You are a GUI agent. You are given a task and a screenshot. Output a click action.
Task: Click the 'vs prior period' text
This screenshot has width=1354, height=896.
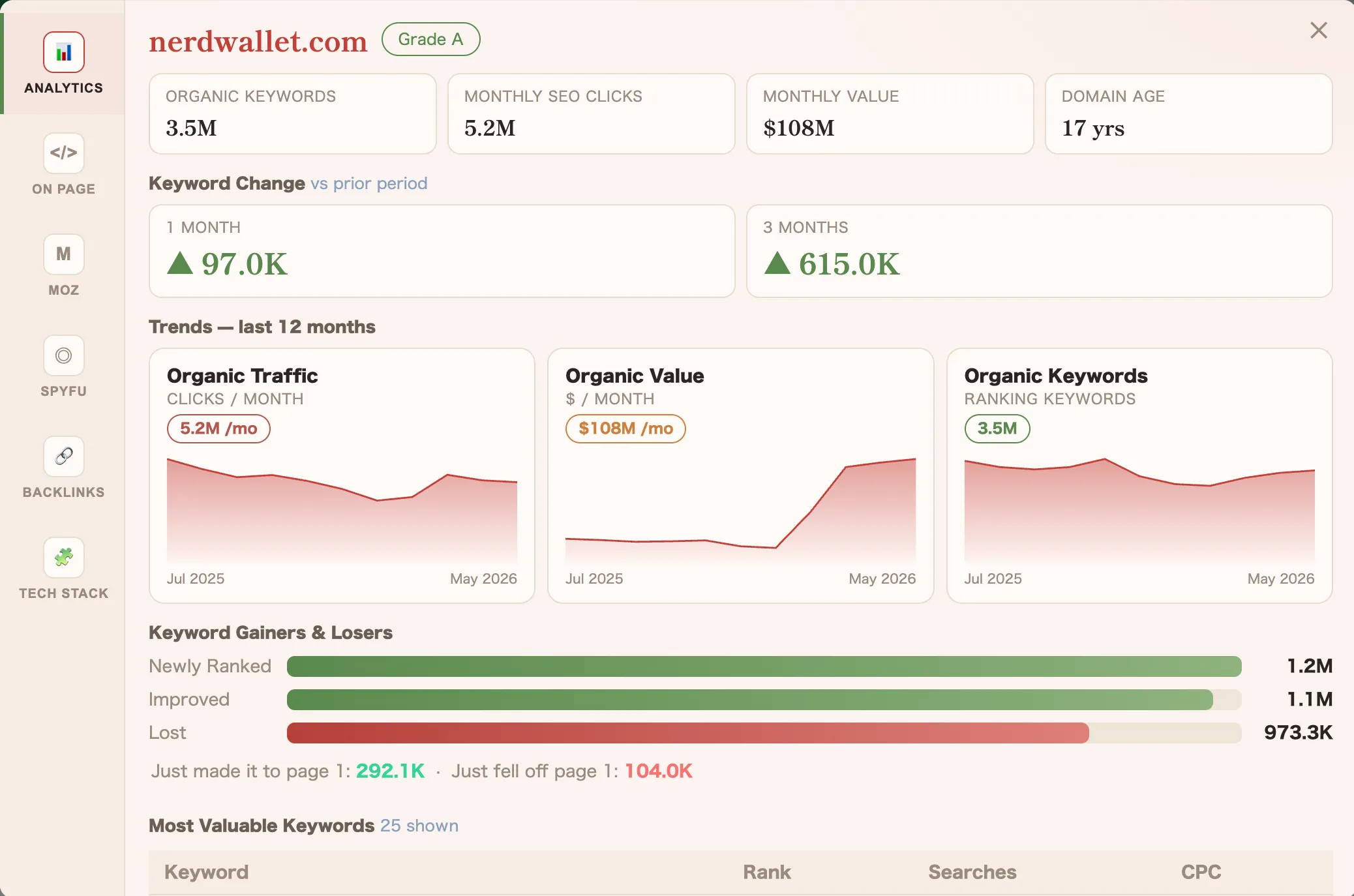369,183
